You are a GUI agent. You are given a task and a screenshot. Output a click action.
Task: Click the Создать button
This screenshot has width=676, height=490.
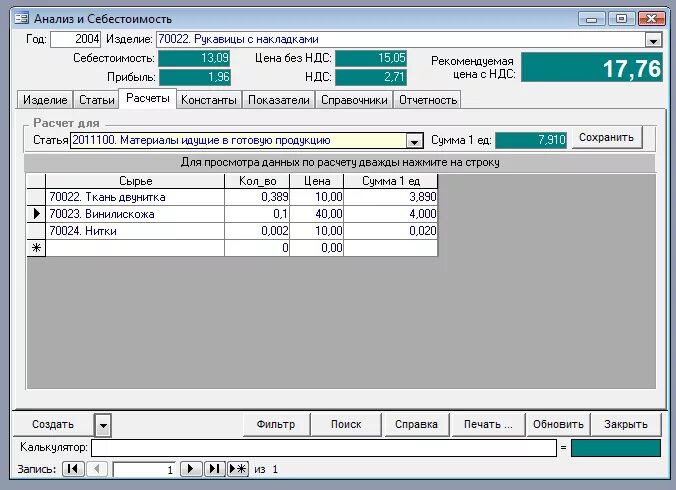(53, 424)
